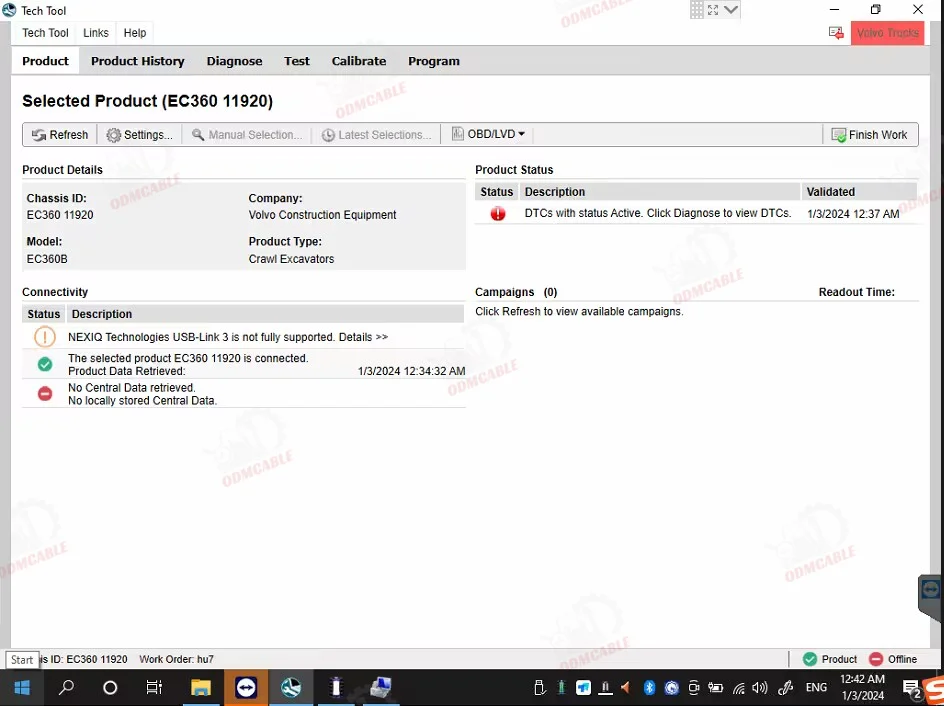Click the battery tray icon

(715, 687)
